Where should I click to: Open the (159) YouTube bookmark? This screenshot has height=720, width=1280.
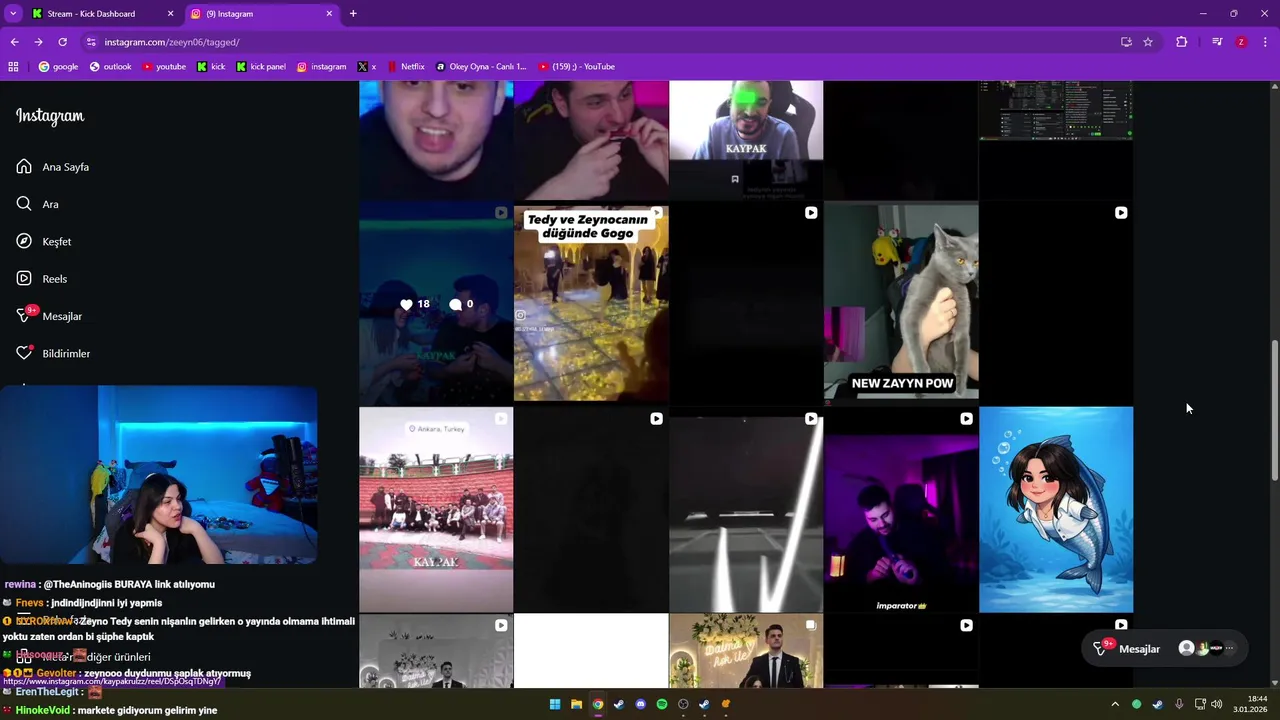(x=576, y=67)
